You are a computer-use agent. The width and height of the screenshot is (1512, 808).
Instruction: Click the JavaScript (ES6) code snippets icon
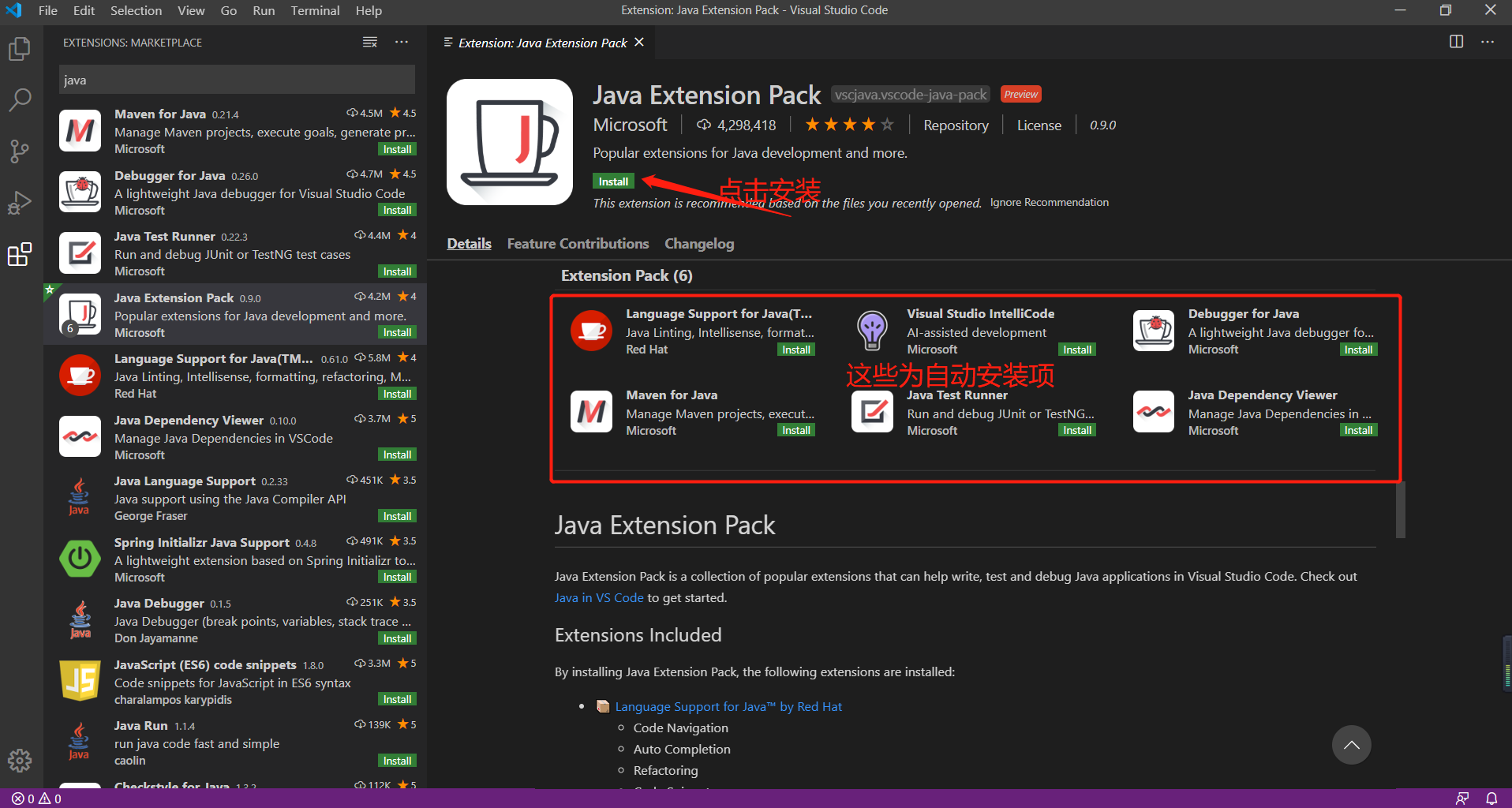click(x=80, y=681)
